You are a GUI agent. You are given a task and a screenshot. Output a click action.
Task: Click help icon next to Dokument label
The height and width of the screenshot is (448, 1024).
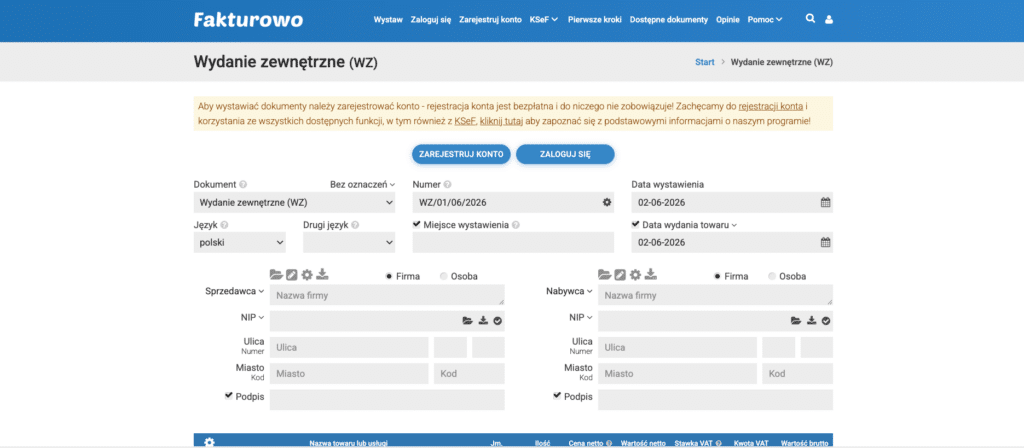243,185
